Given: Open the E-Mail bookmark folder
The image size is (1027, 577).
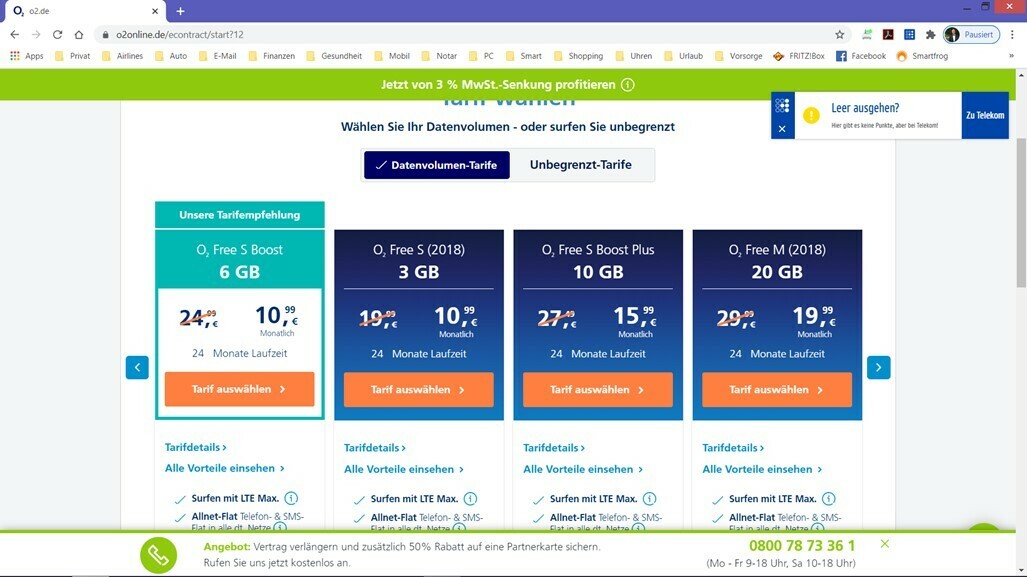Looking at the screenshot, I should (218, 56).
